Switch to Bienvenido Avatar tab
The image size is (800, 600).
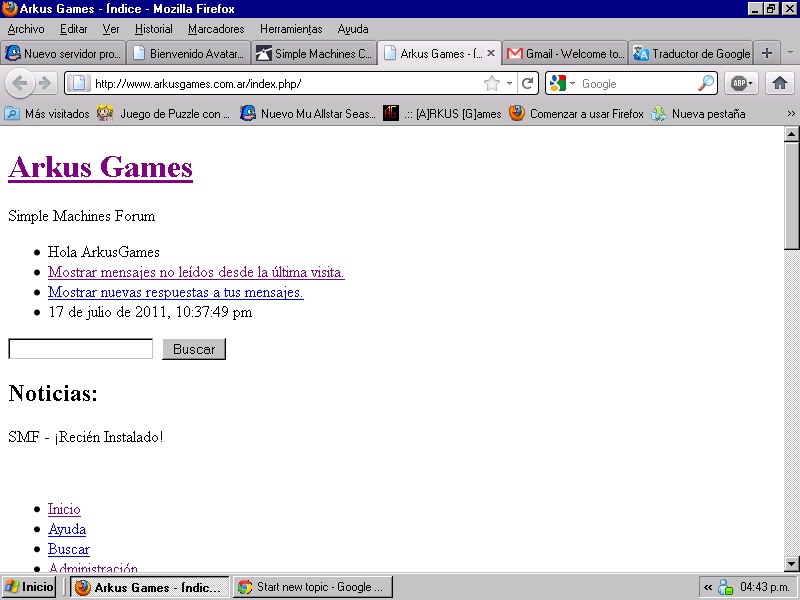click(x=189, y=53)
